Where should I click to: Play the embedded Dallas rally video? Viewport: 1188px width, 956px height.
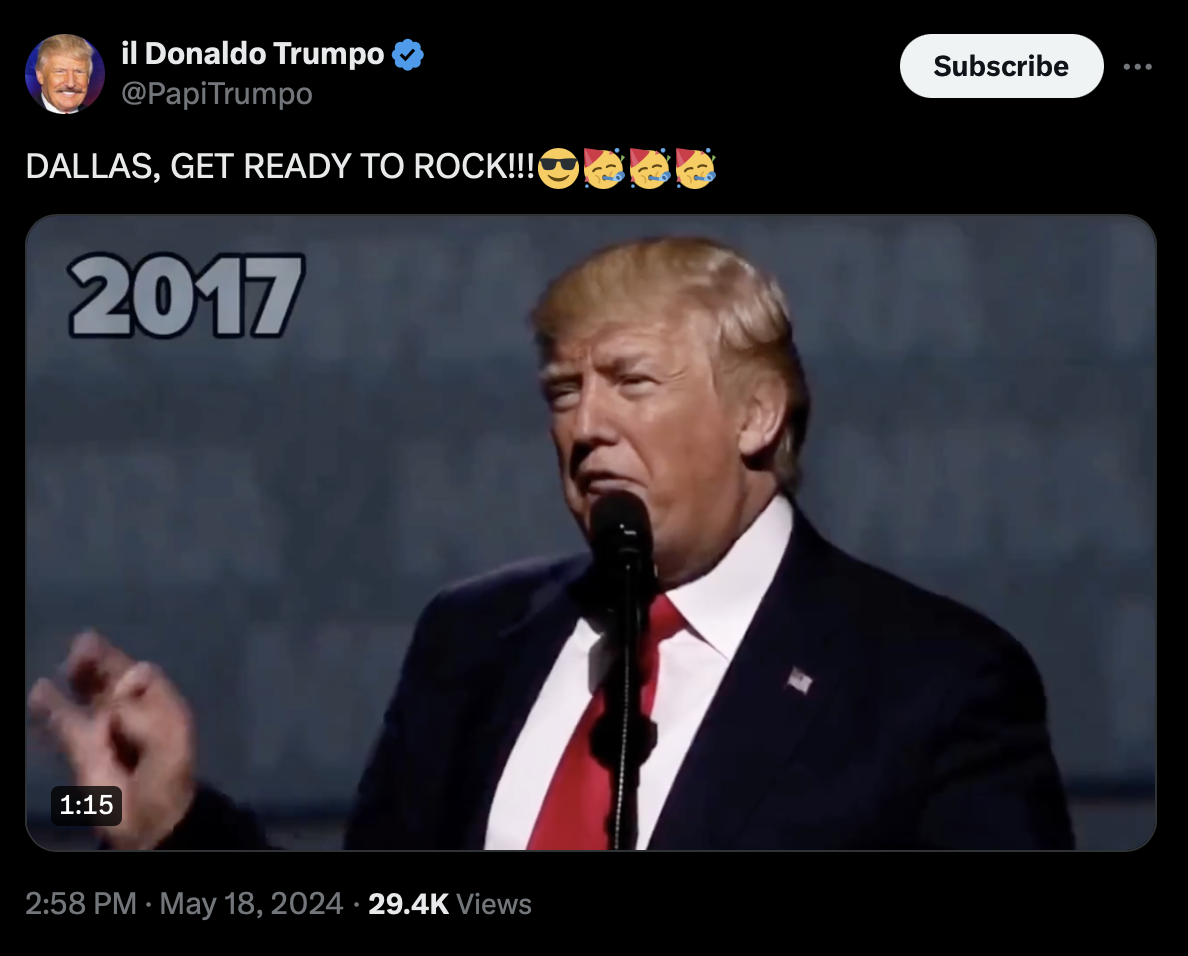591,533
